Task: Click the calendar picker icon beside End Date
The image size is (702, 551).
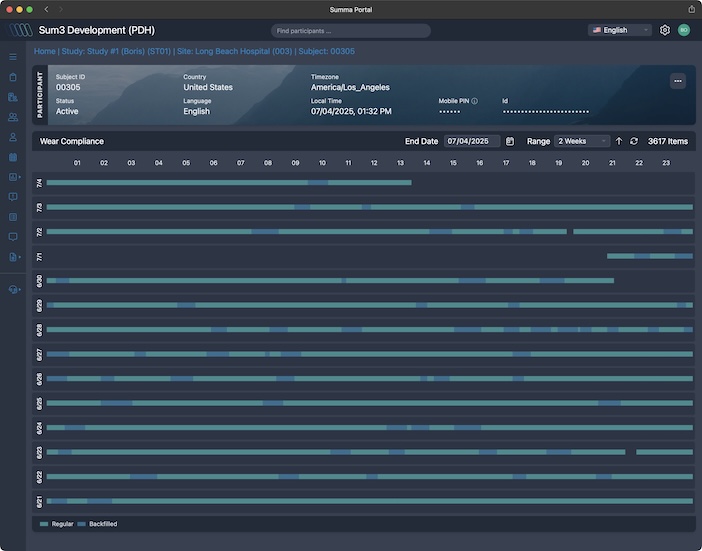Action: pyautogui.click(x=510, y=142)
